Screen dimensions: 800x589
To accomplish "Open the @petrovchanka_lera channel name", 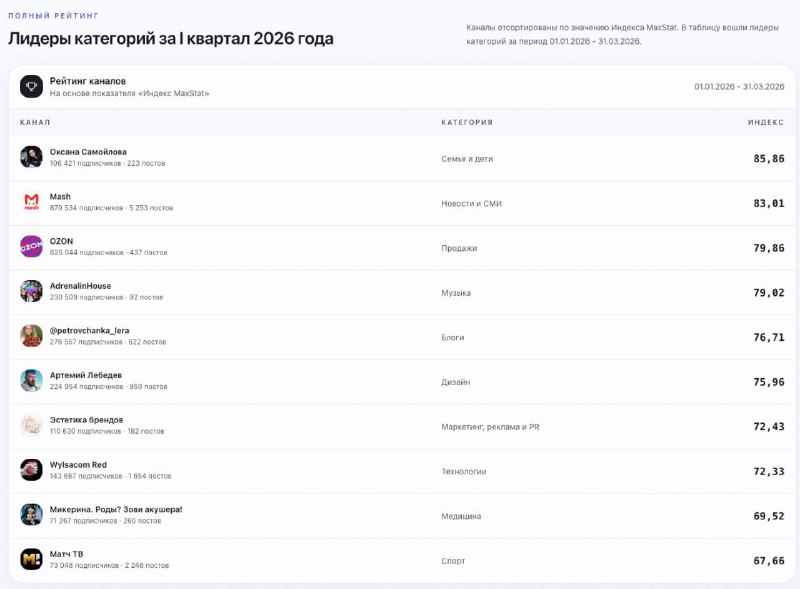I will (89, 330).
